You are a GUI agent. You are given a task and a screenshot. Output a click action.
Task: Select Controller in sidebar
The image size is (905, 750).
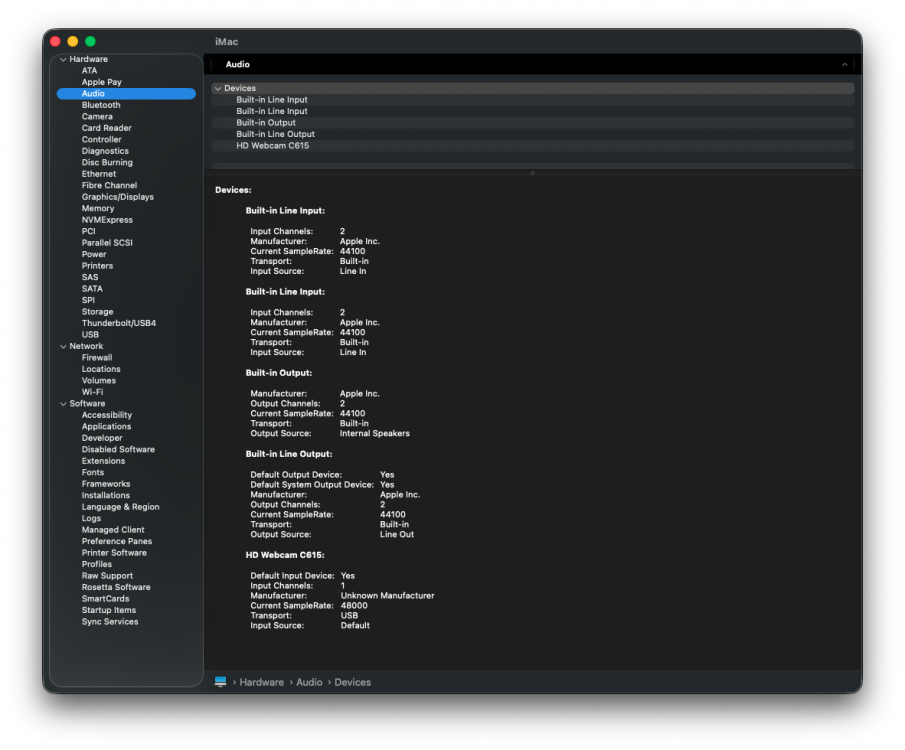click(x=102, y=140)
